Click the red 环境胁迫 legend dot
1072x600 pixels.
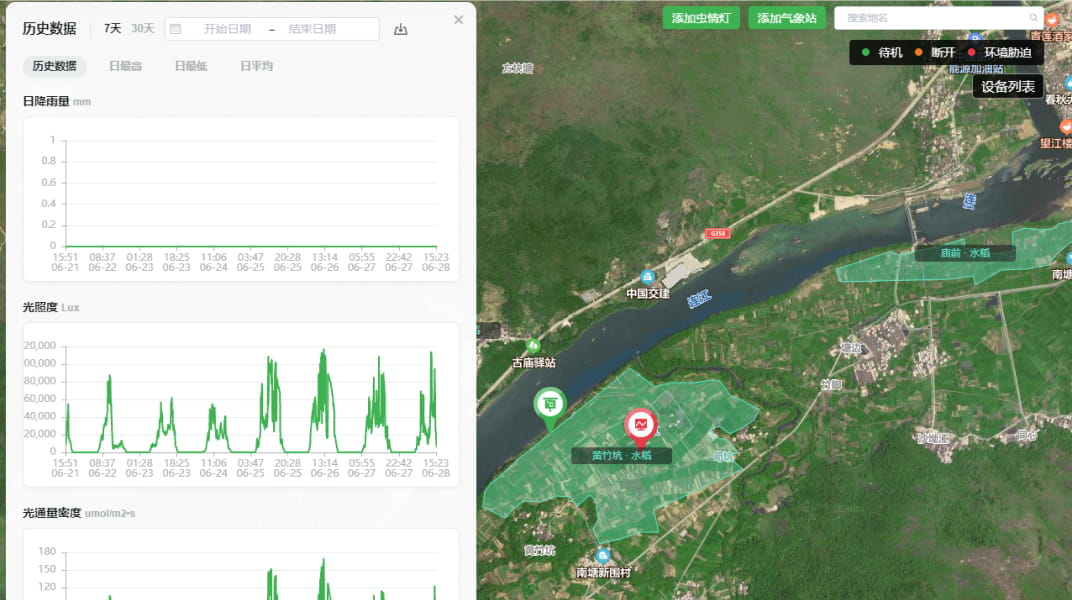point(972,53)
